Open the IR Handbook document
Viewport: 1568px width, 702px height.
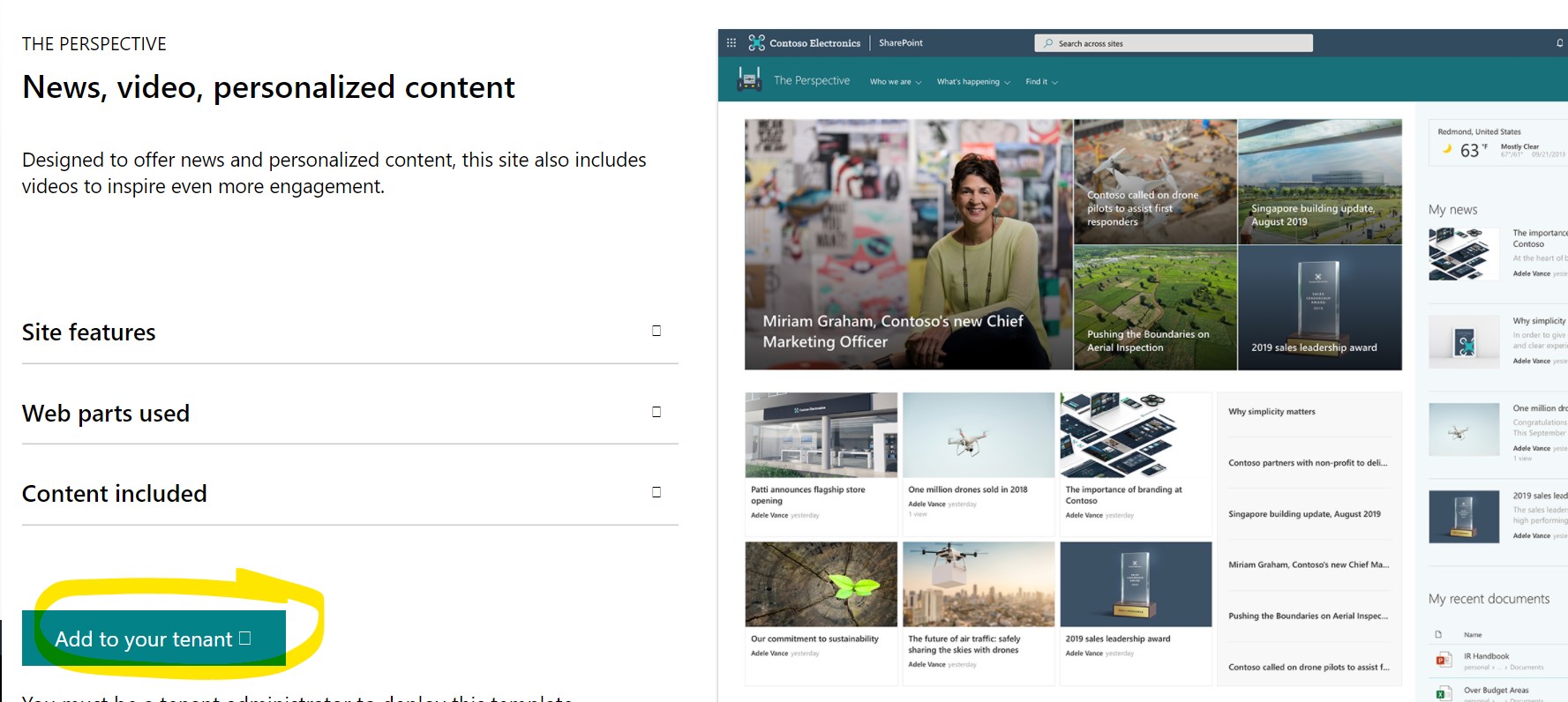pyautogui.click(x=1486, y=656)
